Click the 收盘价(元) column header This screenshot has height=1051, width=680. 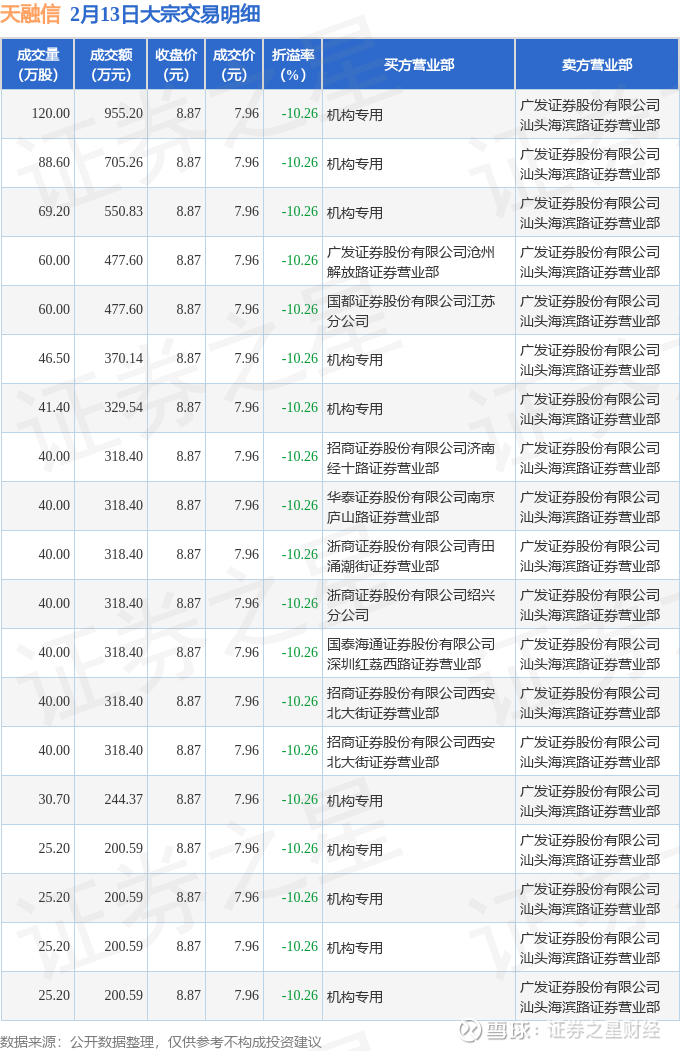[x=176, y=64]
